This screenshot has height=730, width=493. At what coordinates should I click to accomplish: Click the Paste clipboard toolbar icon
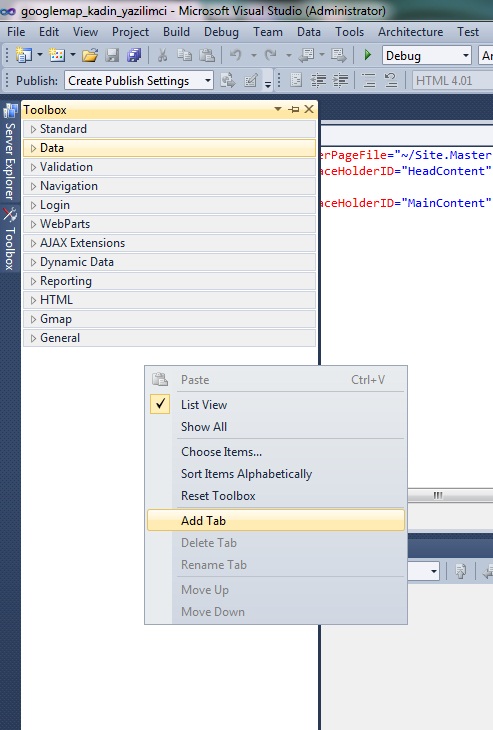tap(207, 56)
